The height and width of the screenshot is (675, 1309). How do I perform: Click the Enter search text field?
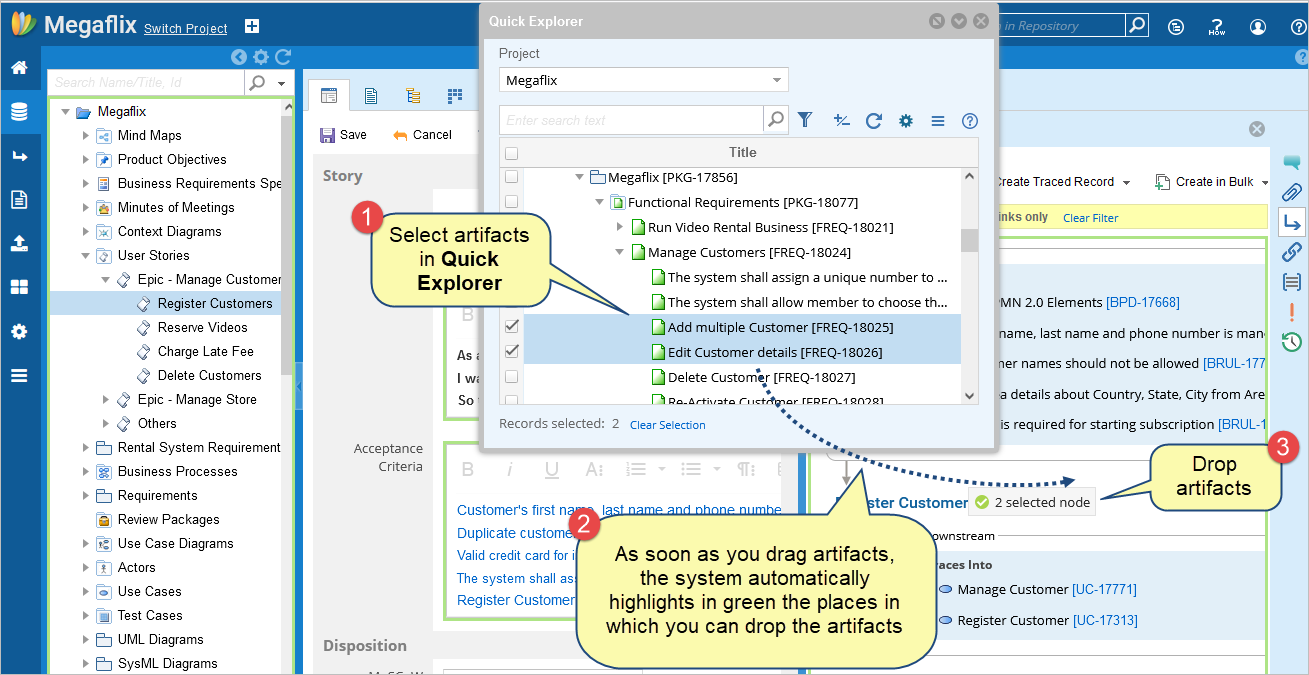coord(632,120)
